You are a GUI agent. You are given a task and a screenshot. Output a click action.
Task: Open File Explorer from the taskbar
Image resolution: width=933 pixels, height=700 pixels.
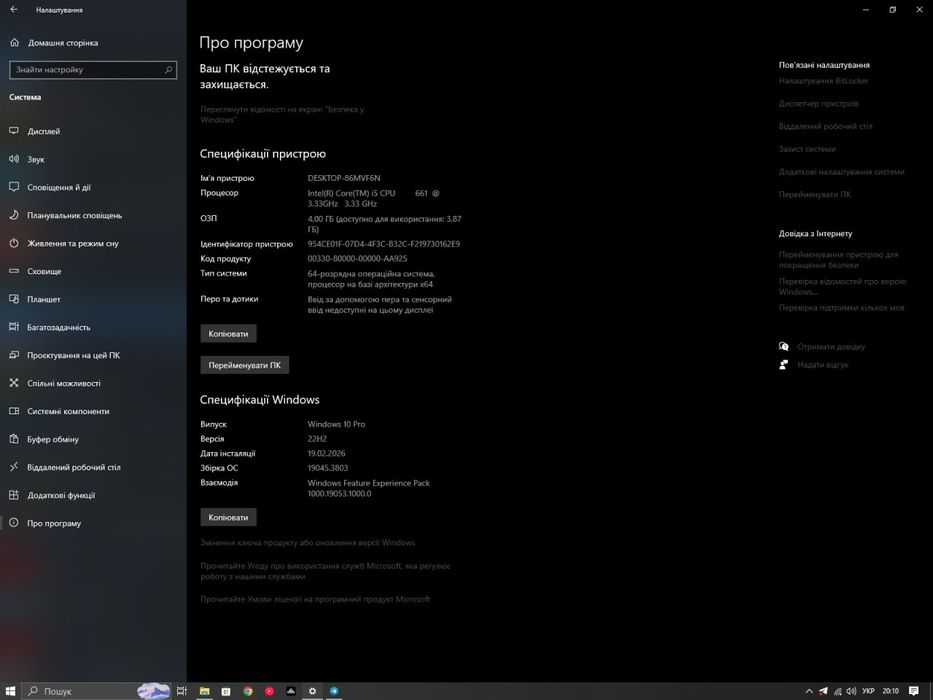click(x=204, y=691)
